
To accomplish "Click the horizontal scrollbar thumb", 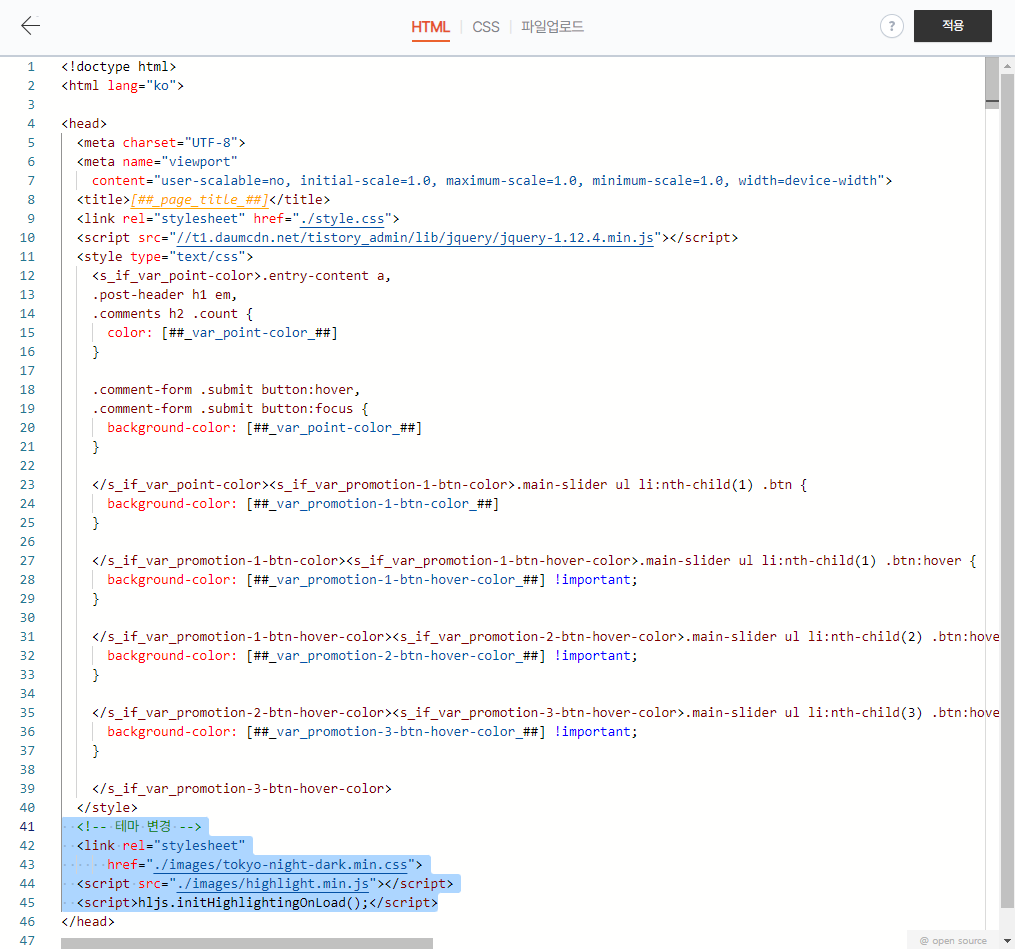I will click(247, 943).
